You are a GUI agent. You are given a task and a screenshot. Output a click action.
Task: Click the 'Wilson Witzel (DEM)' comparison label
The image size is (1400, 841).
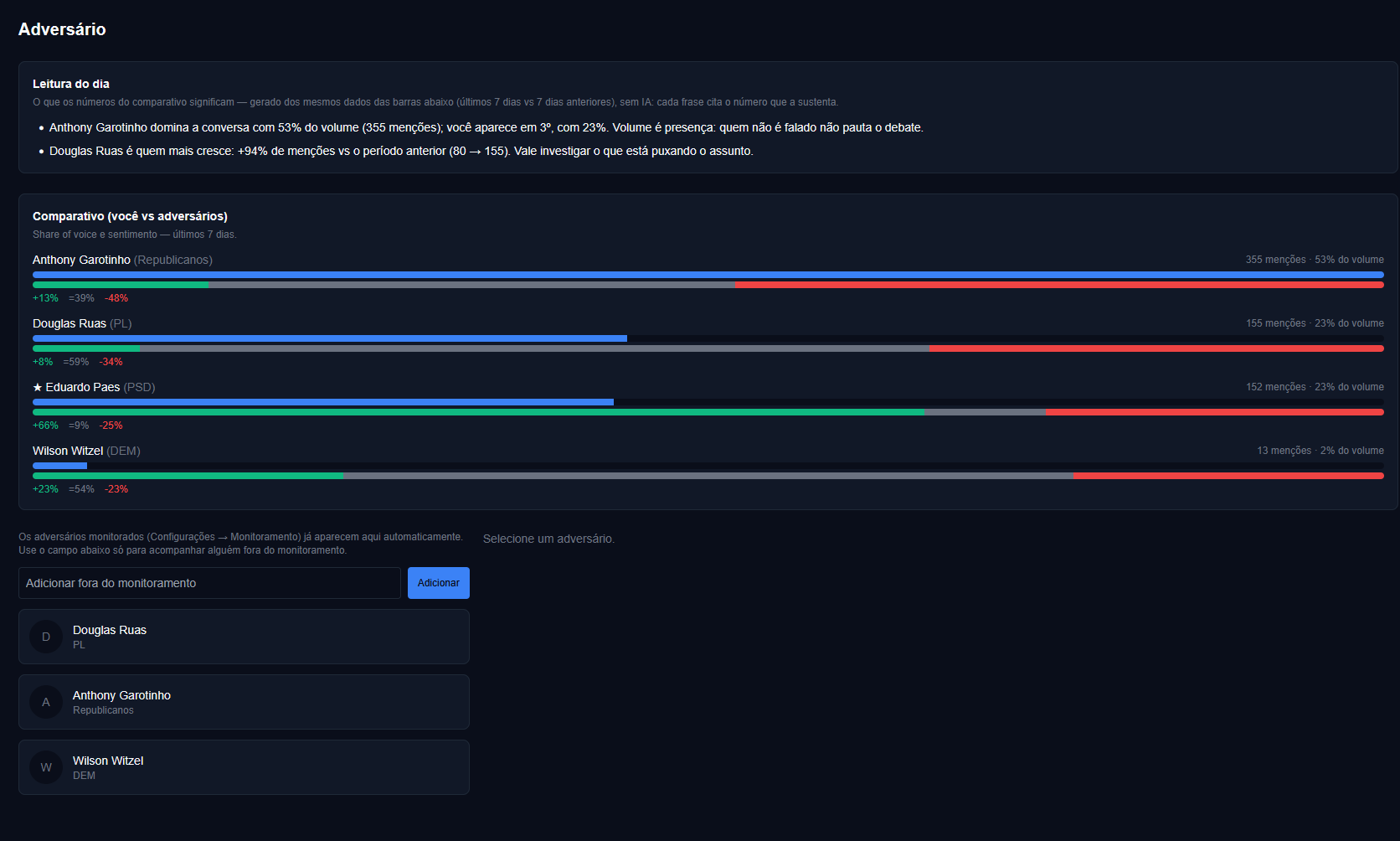point(86,451)
